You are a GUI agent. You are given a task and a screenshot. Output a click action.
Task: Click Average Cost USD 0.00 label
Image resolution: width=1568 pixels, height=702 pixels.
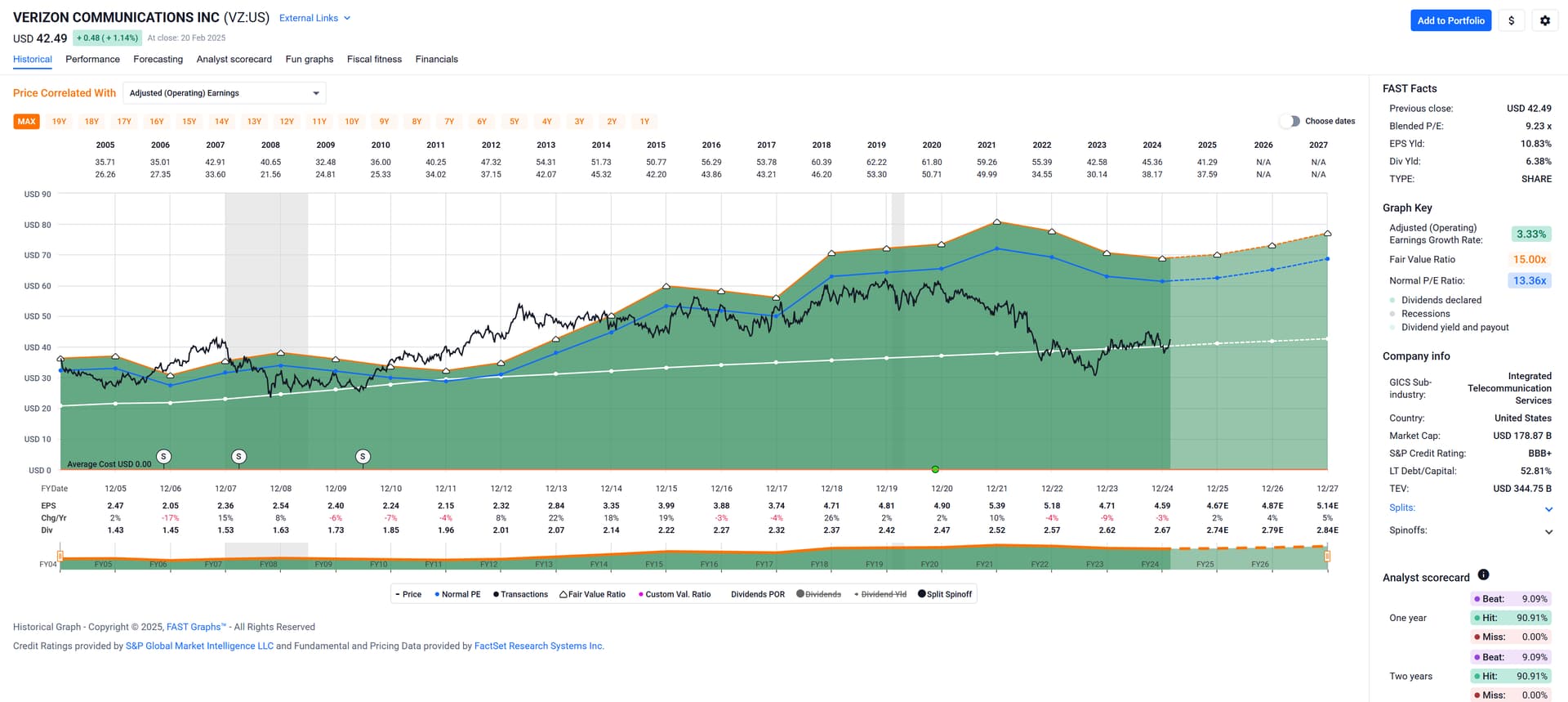[109, 464]
